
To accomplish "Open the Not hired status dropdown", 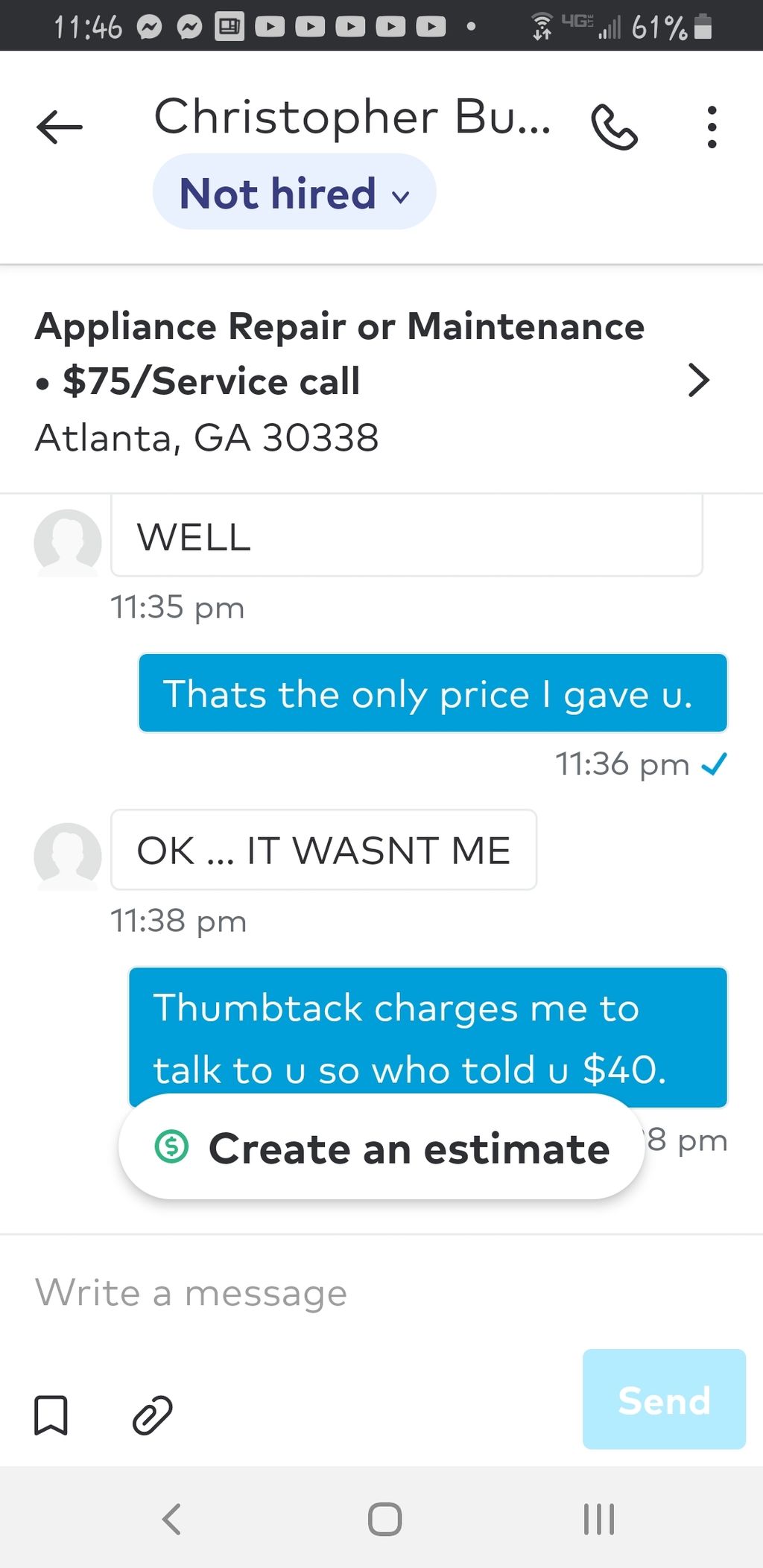I will pyautogui.click(x=294, y=193).
